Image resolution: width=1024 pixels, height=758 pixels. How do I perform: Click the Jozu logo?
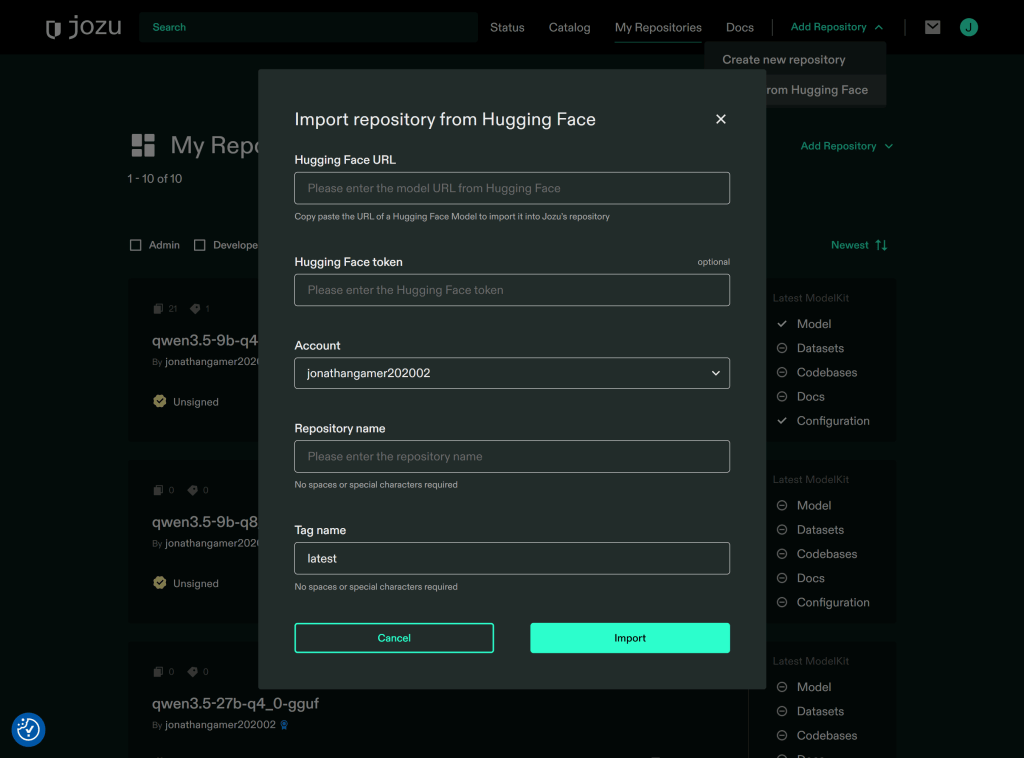(x=84, y=27)
